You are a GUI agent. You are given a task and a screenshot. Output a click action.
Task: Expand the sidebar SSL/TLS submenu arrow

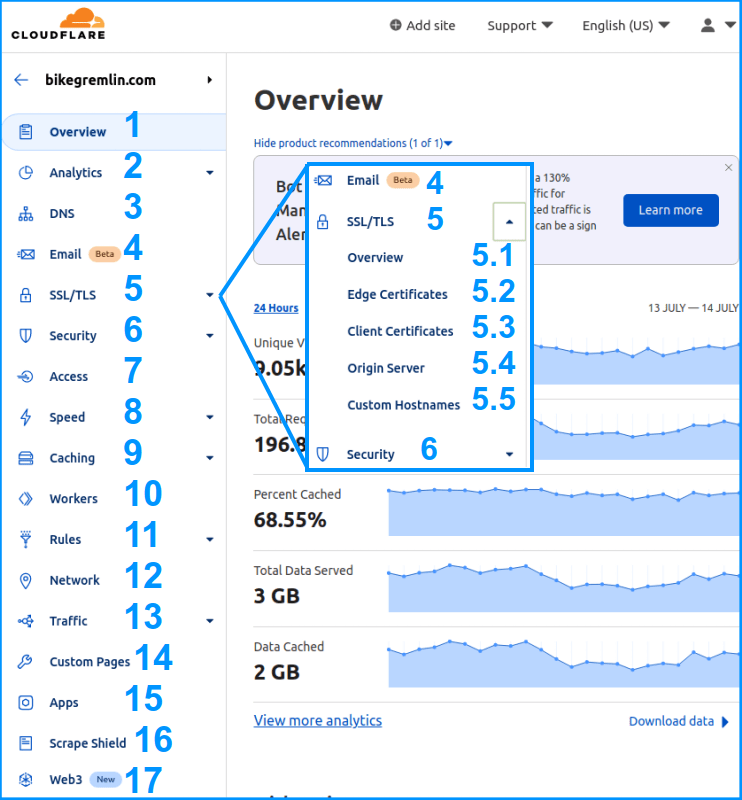pos(210,295)
